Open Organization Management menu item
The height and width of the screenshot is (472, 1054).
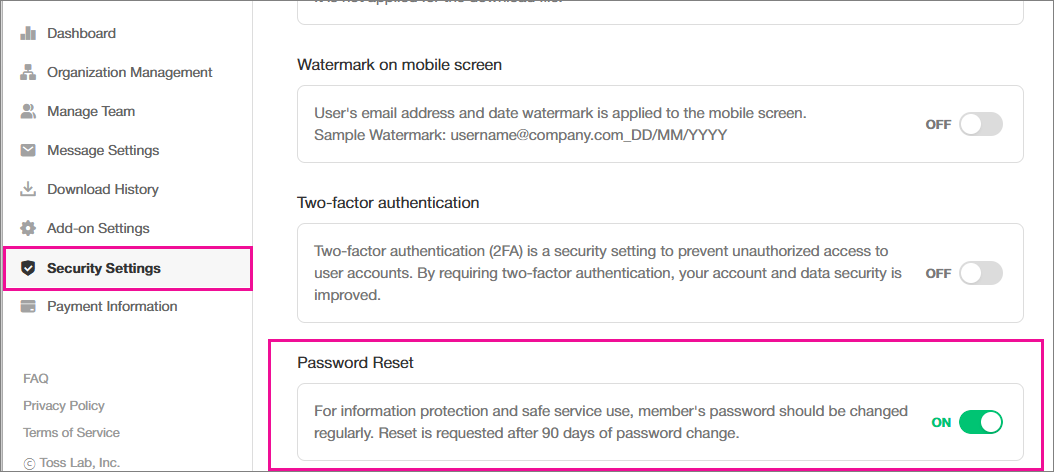coord(129,72)
